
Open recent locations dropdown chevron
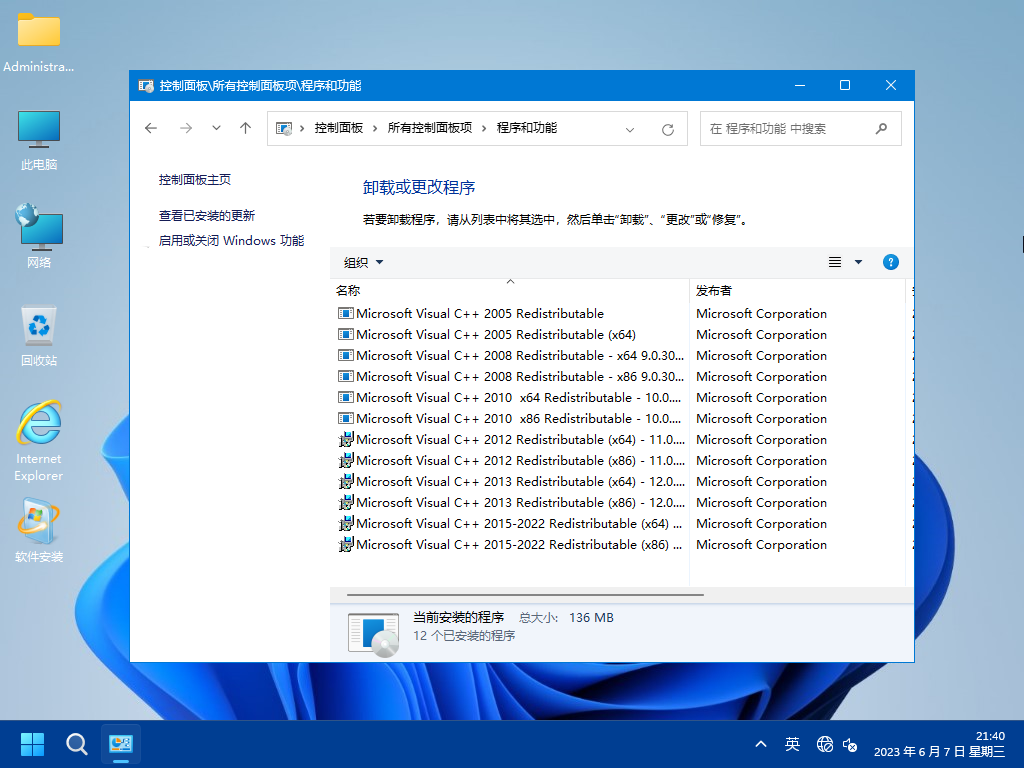[x=216, y=128]
